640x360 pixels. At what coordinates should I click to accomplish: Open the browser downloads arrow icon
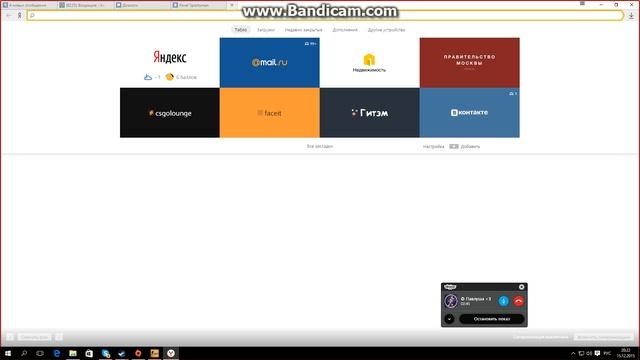[631, 16]
